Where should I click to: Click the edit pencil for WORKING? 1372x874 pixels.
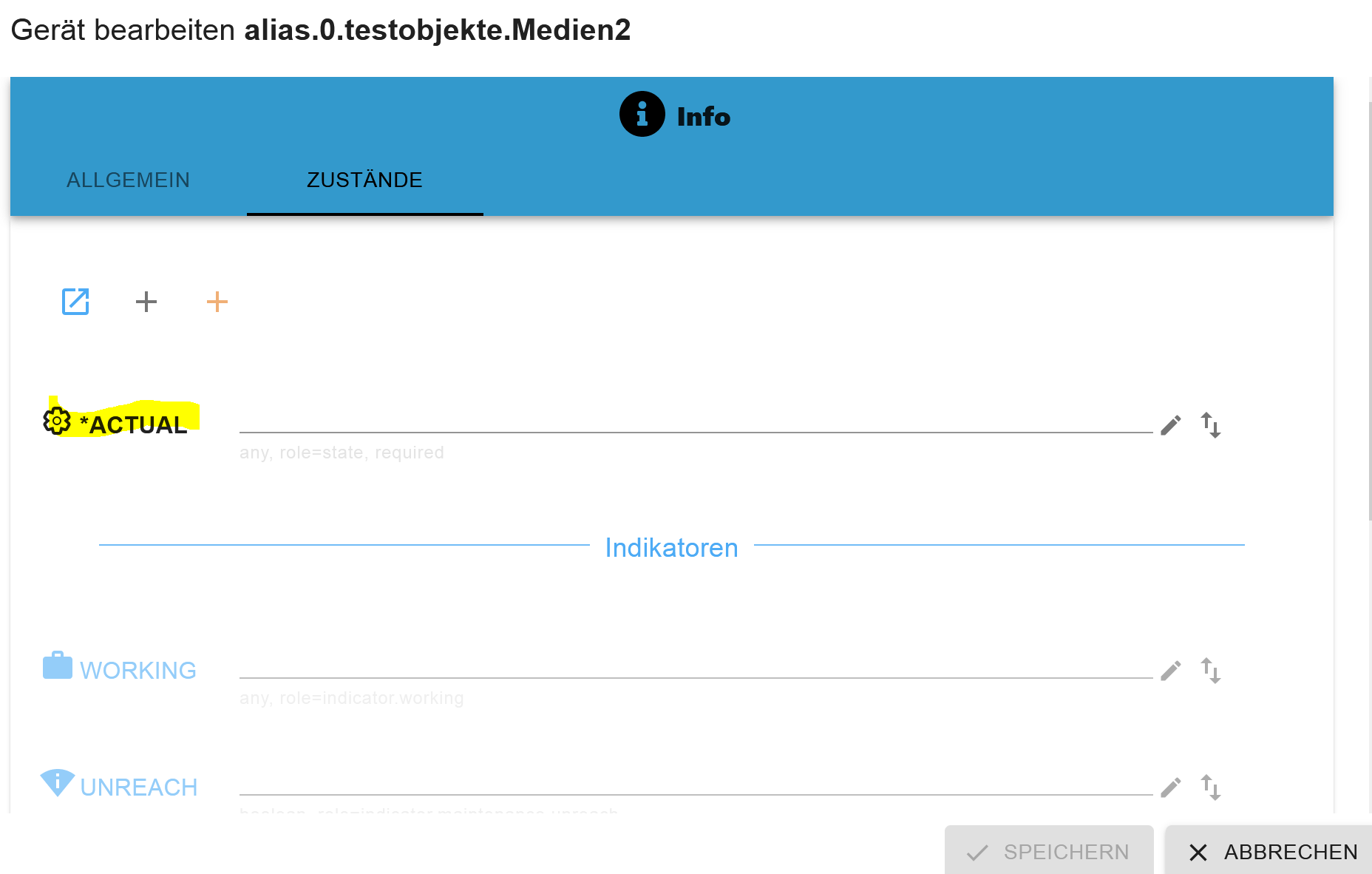tap(1170, 670)
